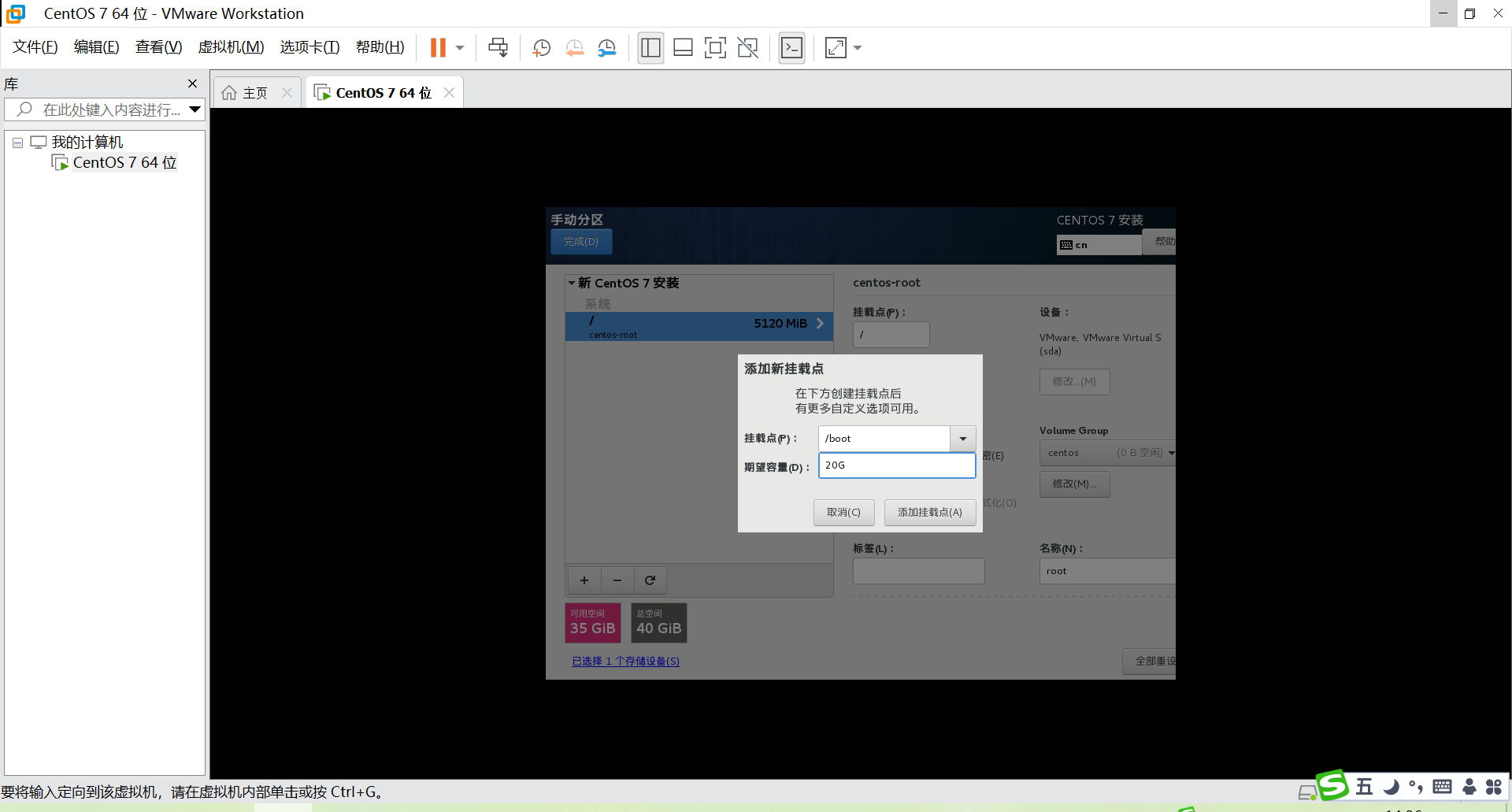Open the 文件(F) menu
Screen dimensions: 1512x812
tap(35, 47)
